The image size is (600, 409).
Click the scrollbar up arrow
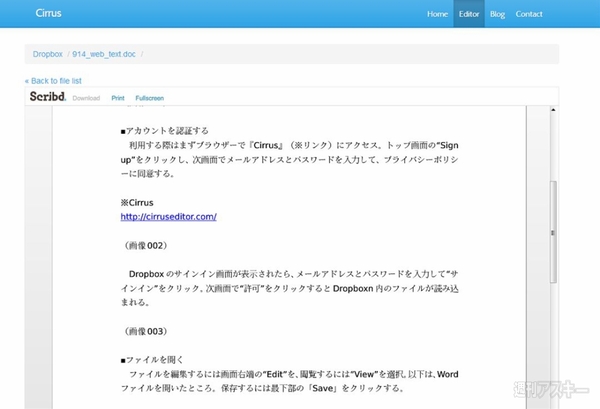point(553,110)
